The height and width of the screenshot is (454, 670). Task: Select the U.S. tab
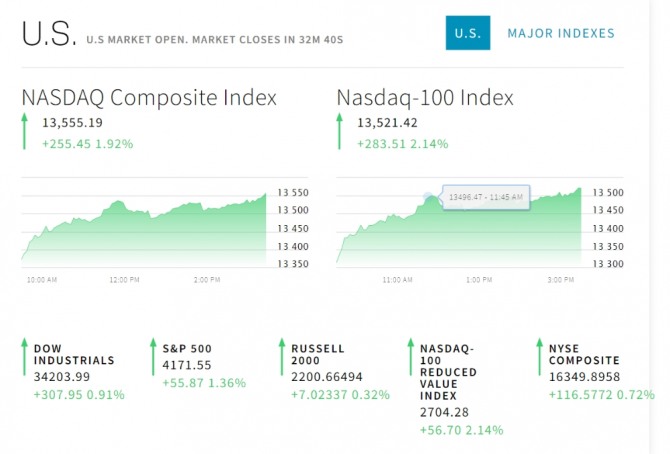(x=467, y=33)
